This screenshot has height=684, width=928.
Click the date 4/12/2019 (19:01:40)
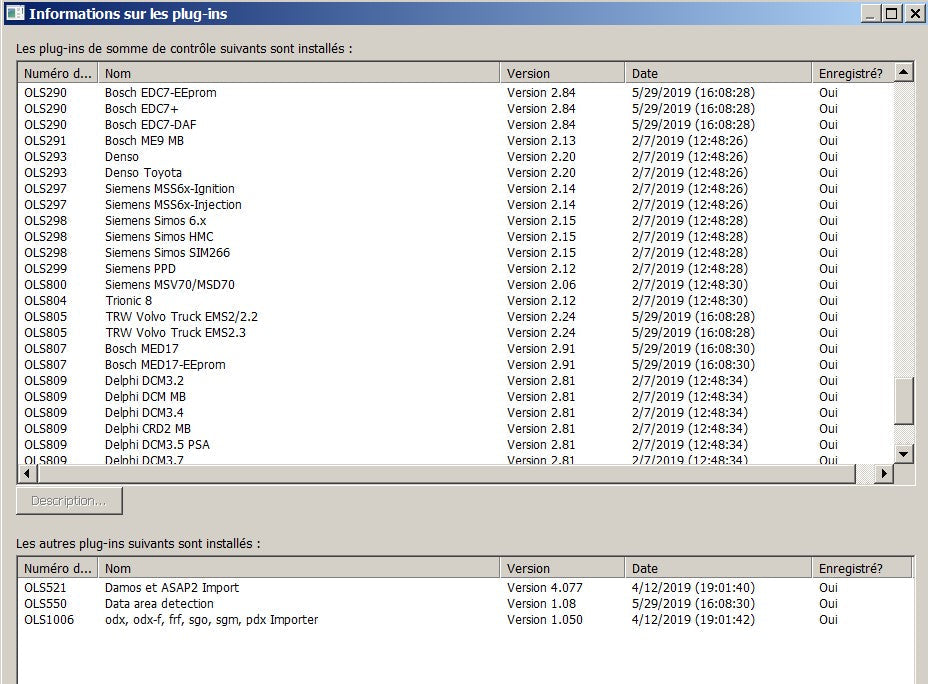coord(693,588)
